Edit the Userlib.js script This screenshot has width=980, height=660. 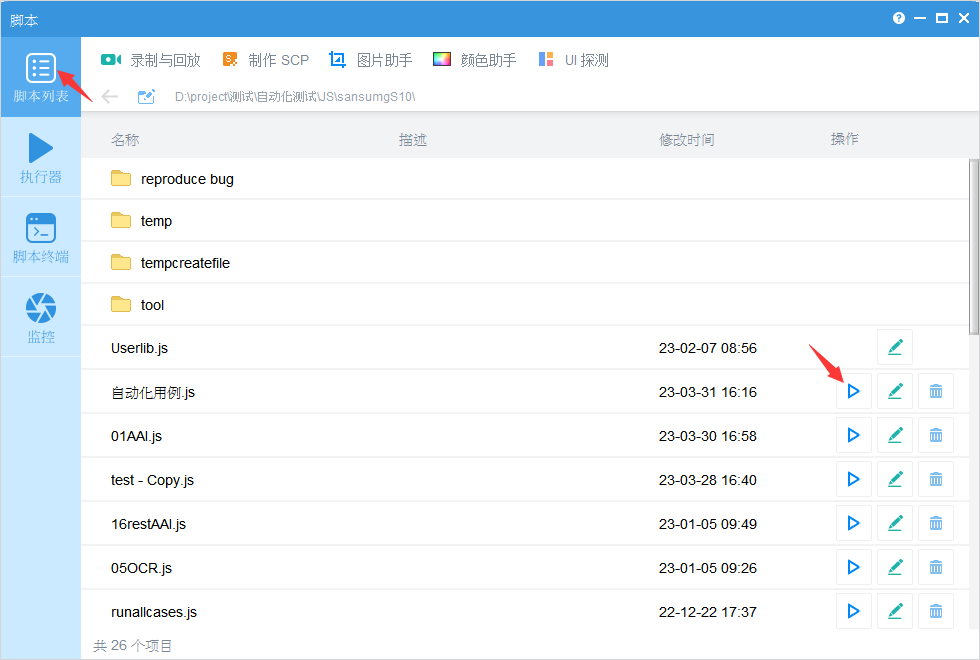click(895, 347)
